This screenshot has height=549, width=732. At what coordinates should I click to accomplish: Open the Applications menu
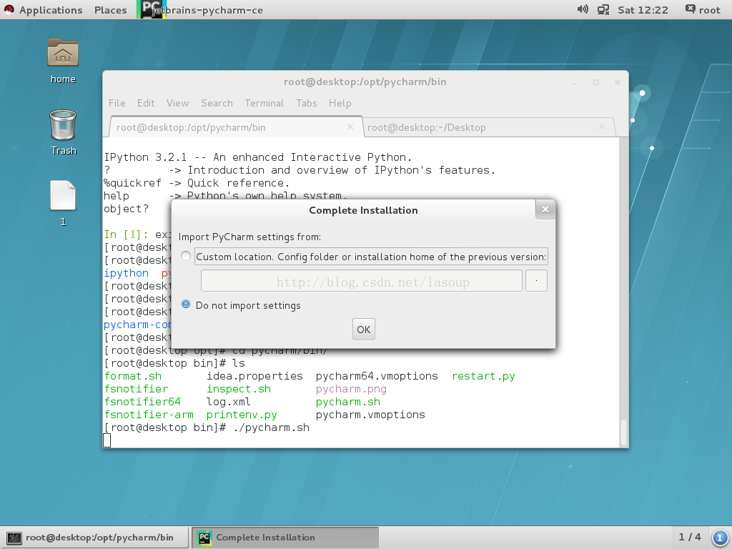tap(50, 10)
